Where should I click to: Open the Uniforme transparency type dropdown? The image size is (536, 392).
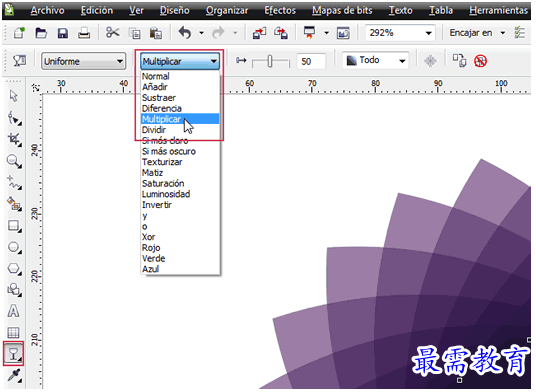pos(83,62)
